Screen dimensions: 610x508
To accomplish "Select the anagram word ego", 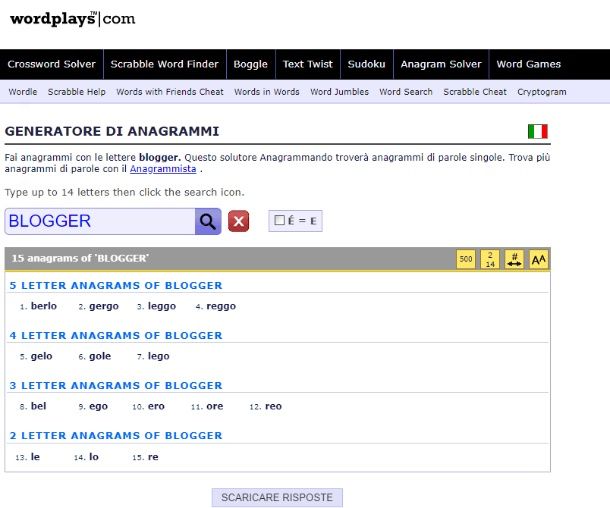I will click(x=98, y=407).
